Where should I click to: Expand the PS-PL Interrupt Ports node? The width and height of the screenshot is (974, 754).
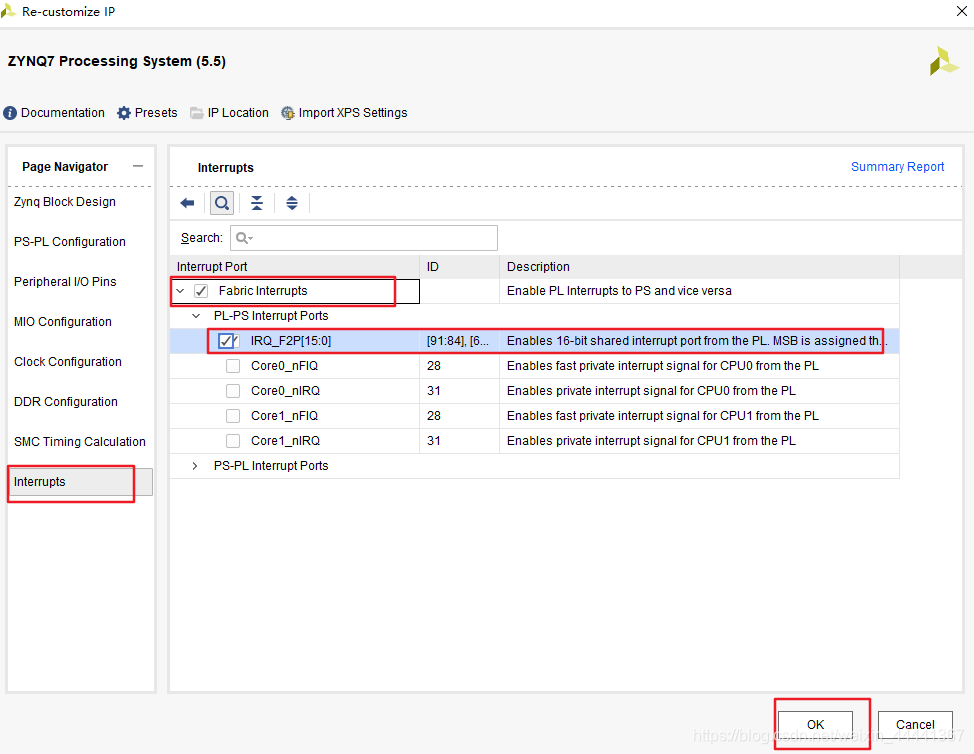[x=195, y=466]
